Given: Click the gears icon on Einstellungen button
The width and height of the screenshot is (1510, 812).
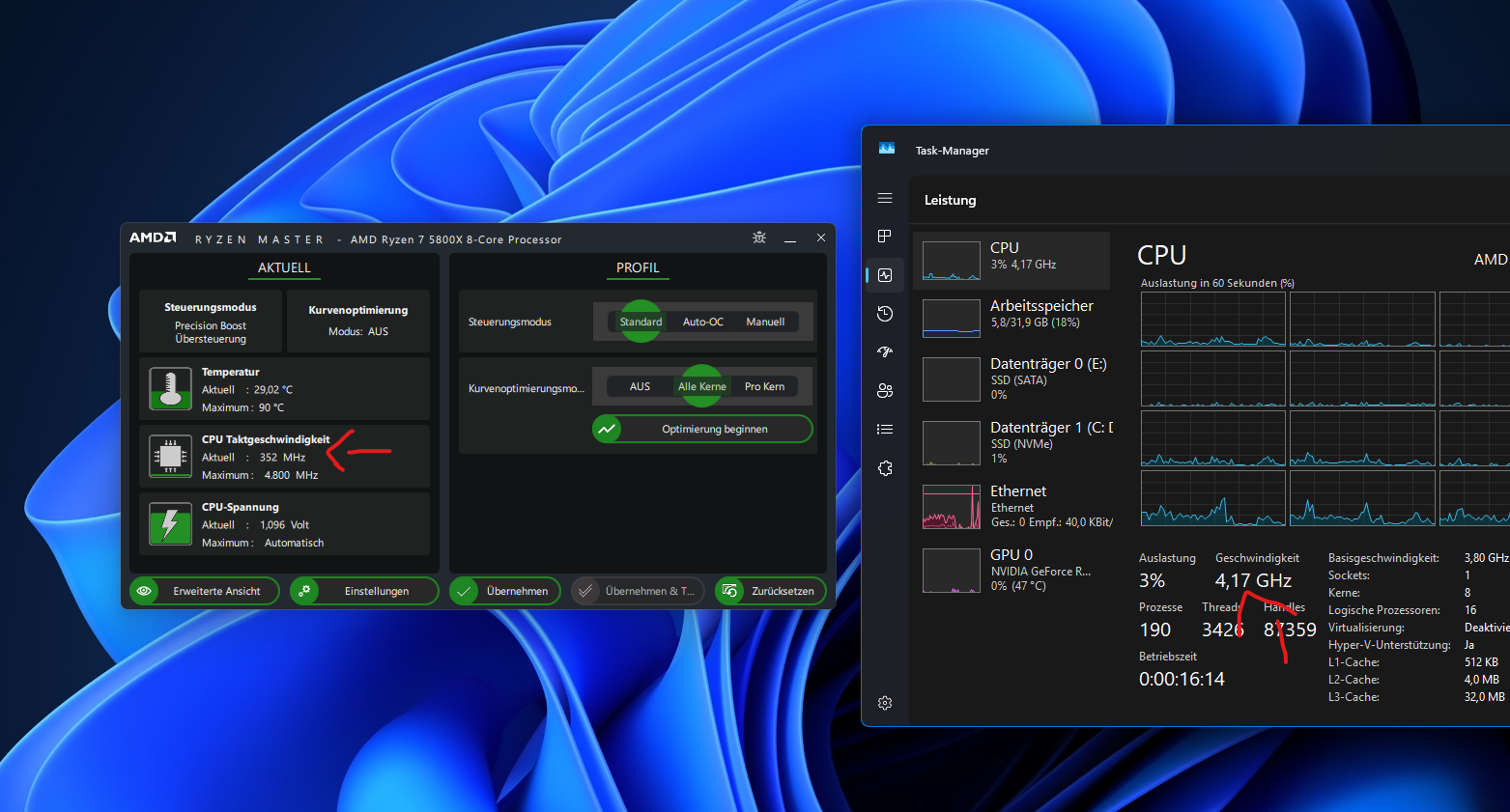Looking at the screenshot, I should pos(304,591).
